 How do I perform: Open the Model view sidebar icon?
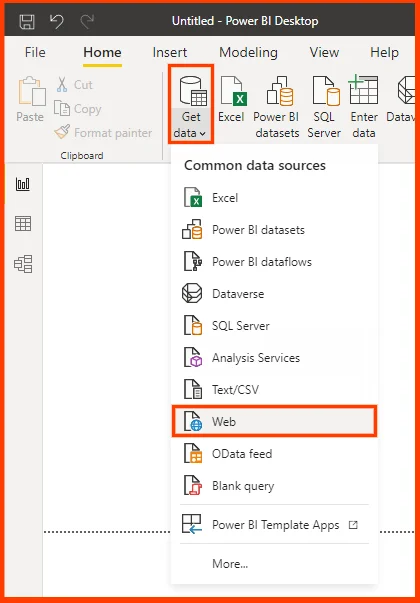pyautogui.click(x=23, y=264)
